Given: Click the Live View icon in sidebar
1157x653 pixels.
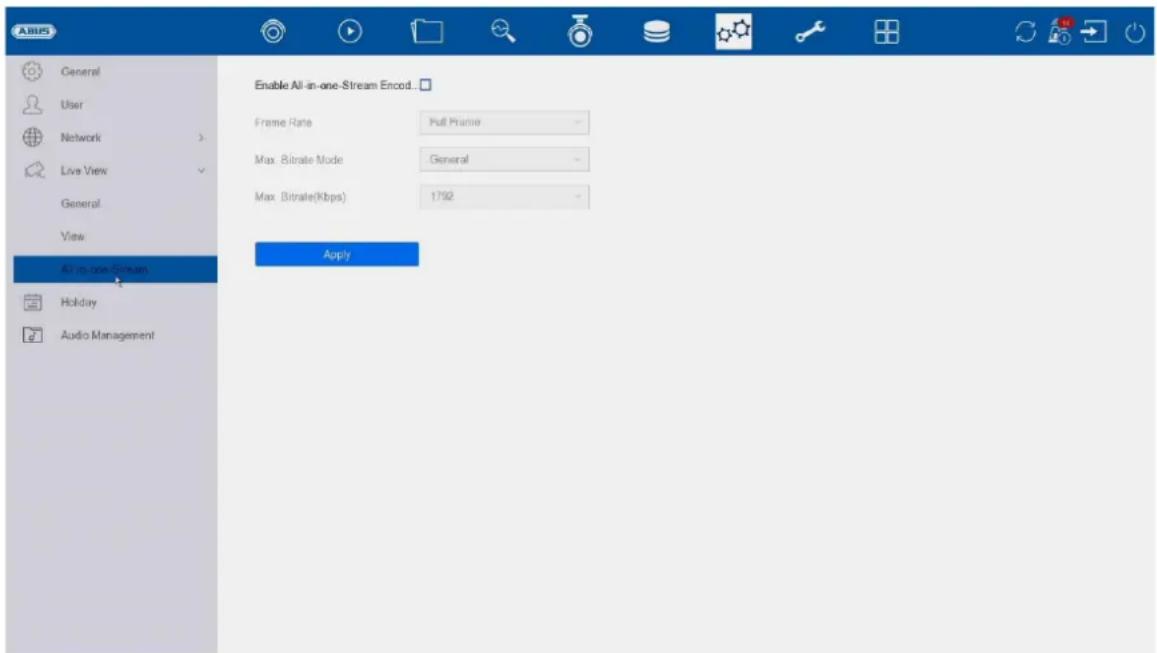Looking at the screenshot, I should (x=34, y=170).
